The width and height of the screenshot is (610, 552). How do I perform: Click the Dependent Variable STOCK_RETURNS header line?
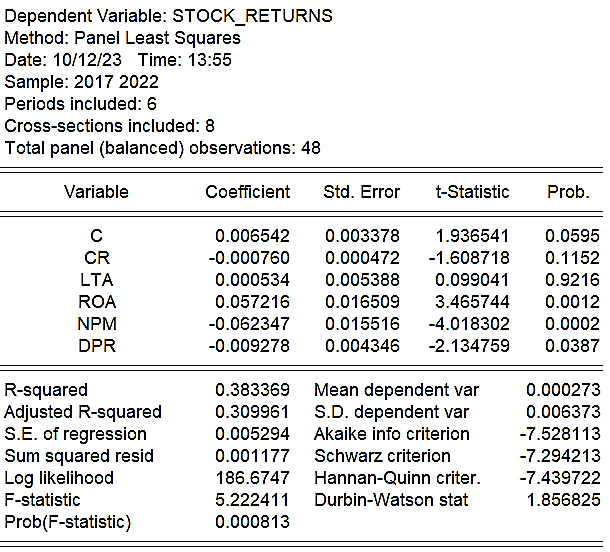click(168, 17)
